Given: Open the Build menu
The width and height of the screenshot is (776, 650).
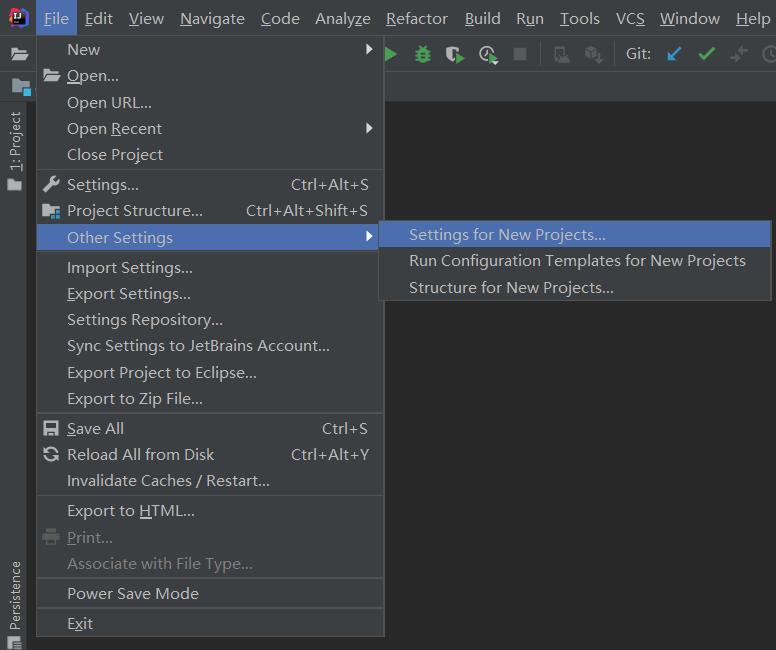Looking at the screenshot, I should pyautogui.click(x=483, y=18).
